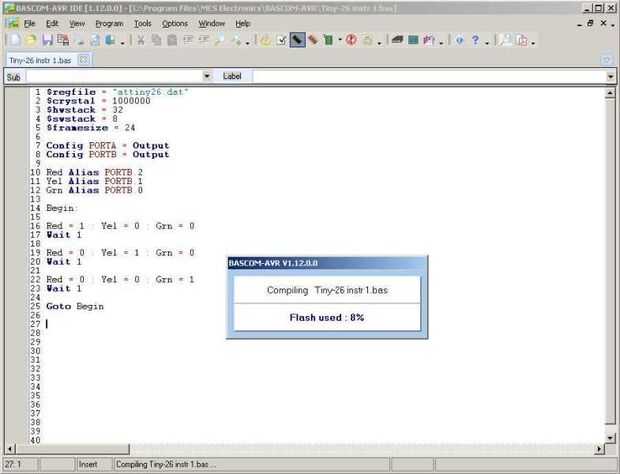The width and height of the screenshot is (620, 474).
Task: Click the dark scanner-shaped toolbar icon
Action: click(397, 40)
